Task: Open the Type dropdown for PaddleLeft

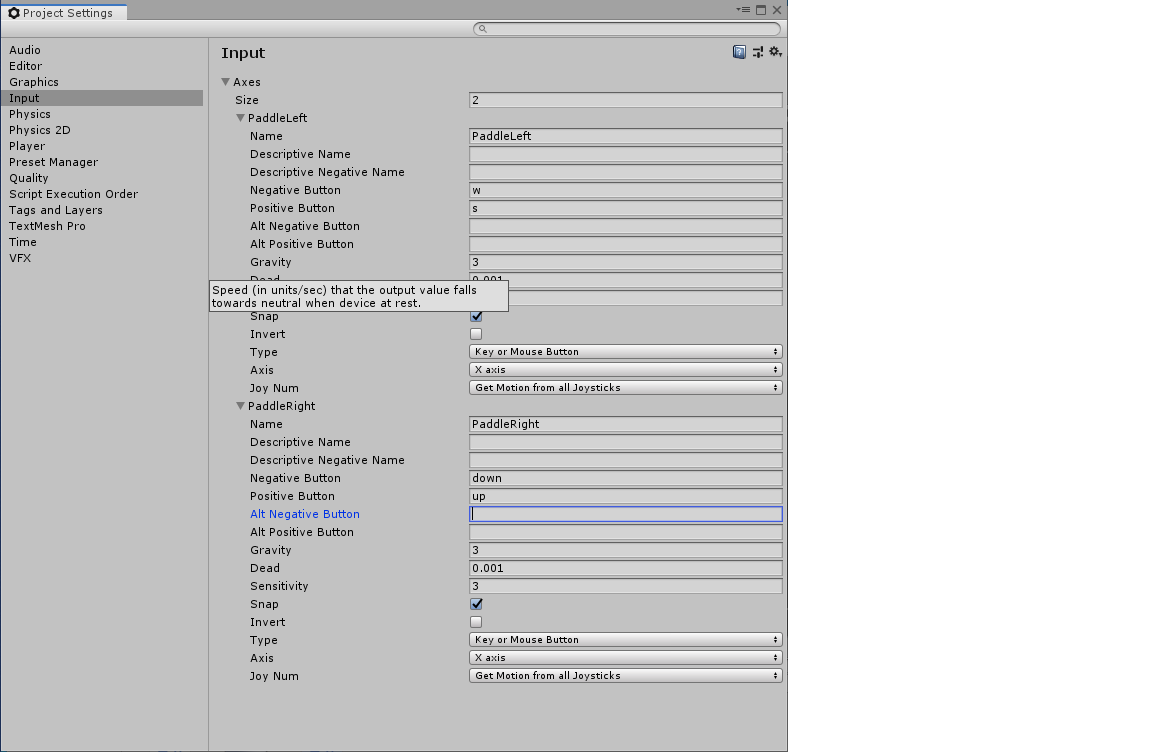Action: coord(625,352)
